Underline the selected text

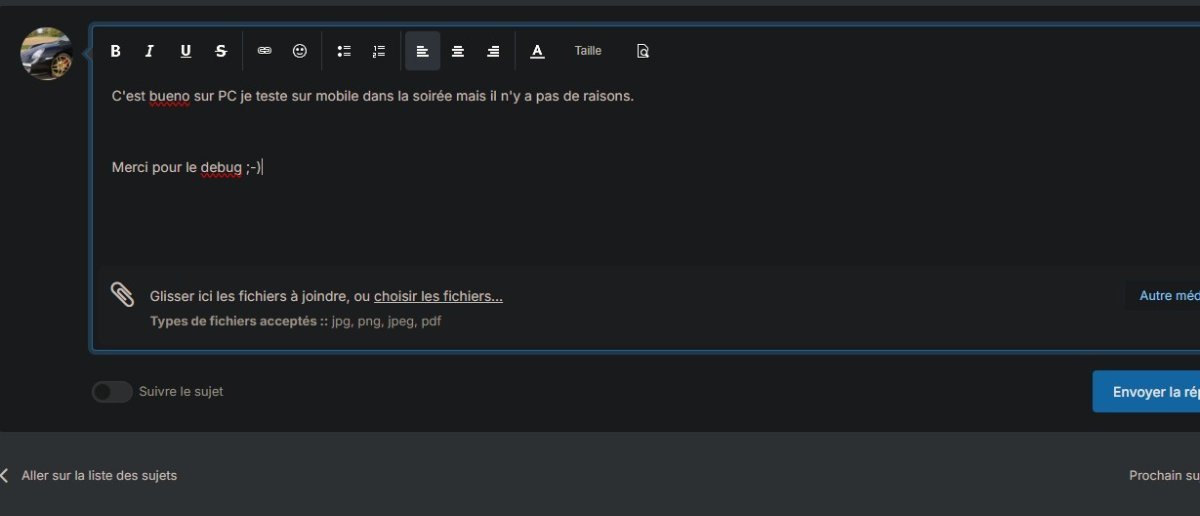coord(185,51)
